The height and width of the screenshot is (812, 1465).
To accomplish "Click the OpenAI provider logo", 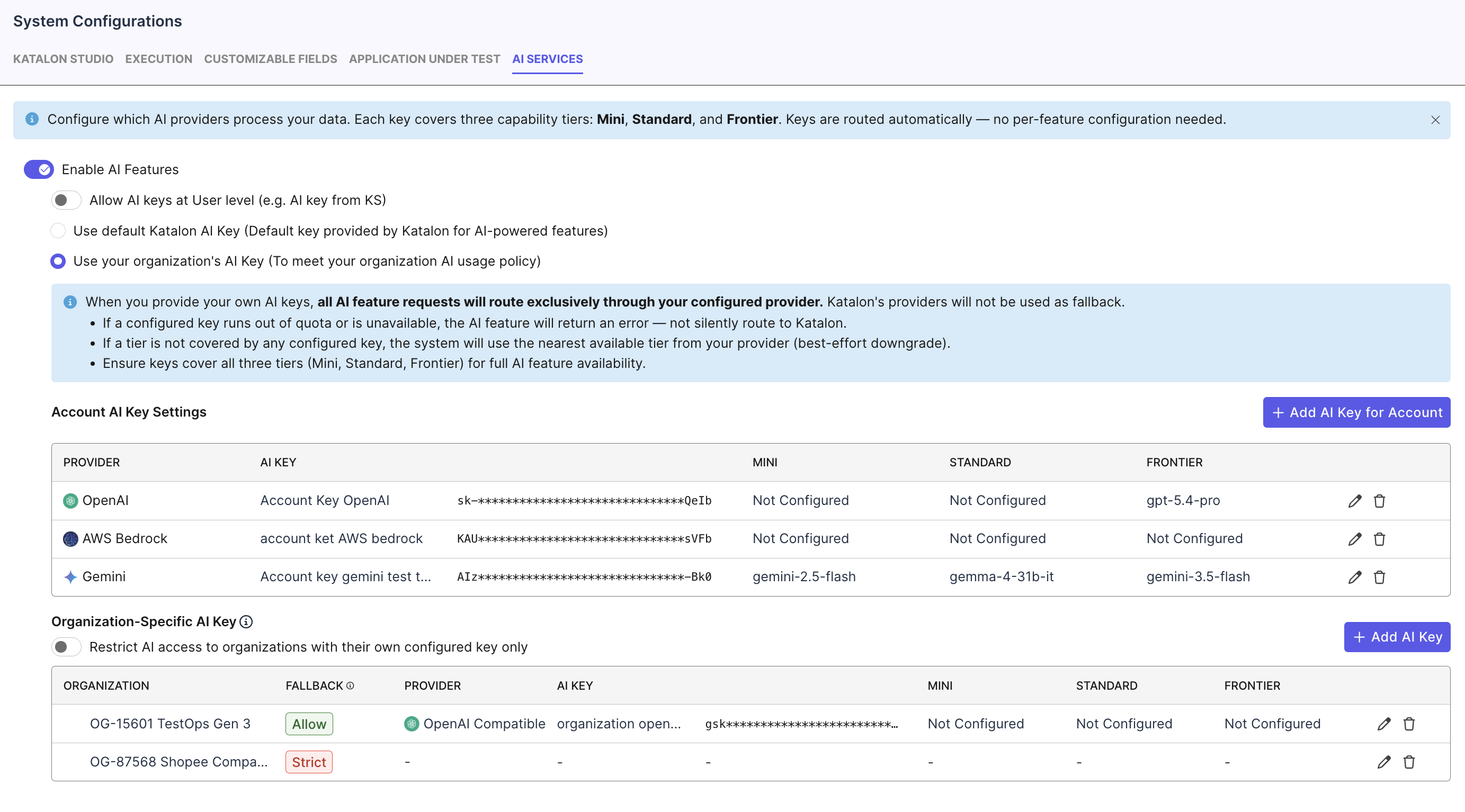I will (x=70, y=501).
